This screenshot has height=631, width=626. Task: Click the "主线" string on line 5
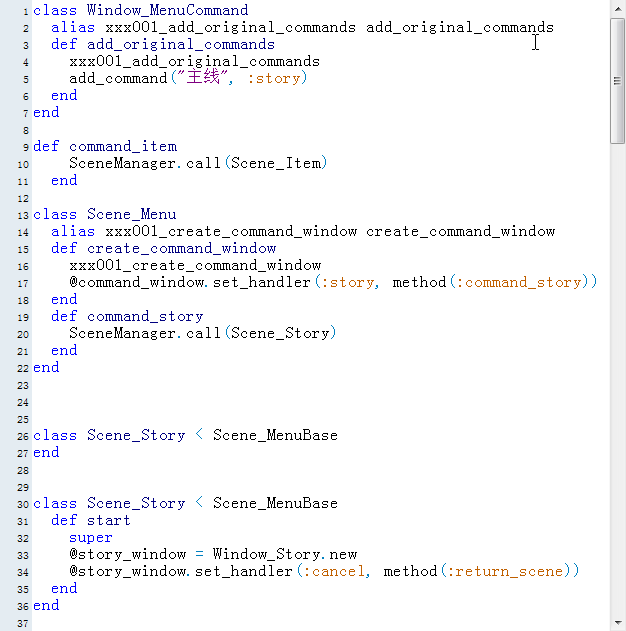click(x=203, y=78)
